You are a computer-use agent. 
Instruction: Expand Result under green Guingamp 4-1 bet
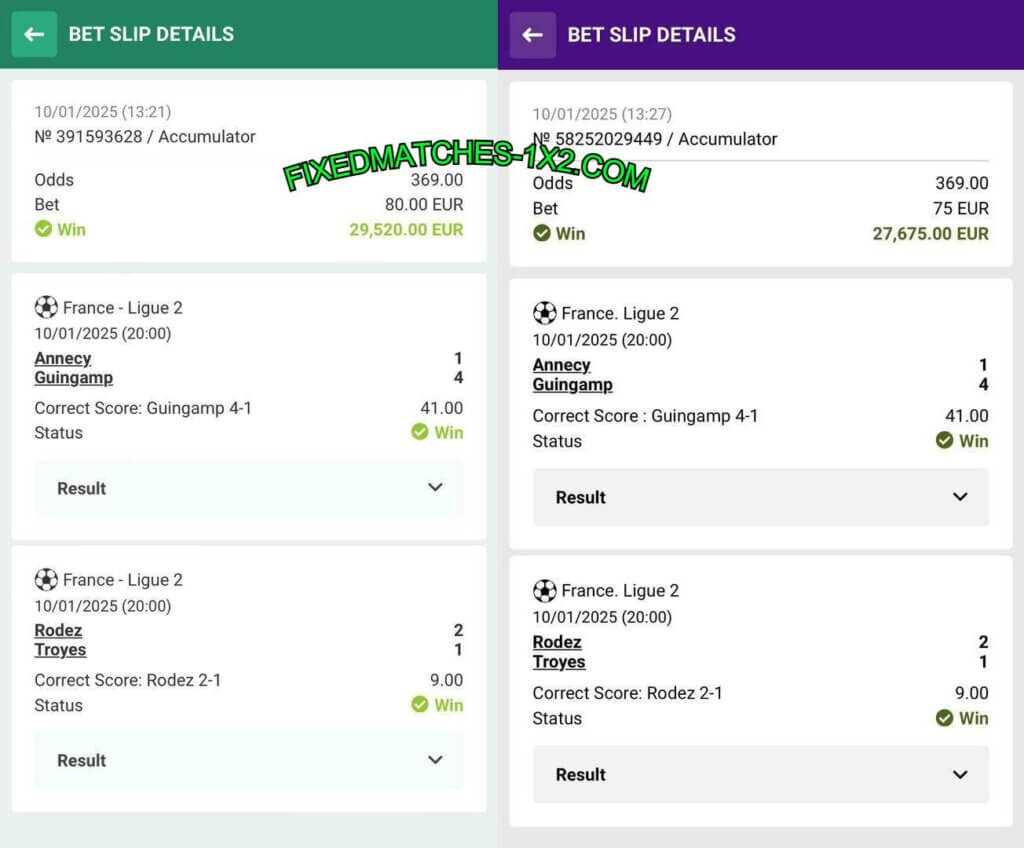[435, 488]
